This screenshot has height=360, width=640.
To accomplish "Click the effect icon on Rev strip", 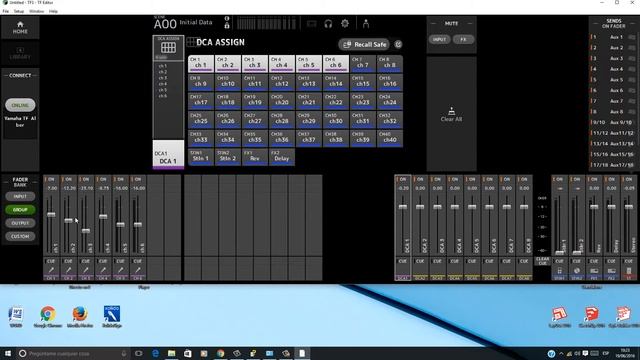I will point(594,271).
